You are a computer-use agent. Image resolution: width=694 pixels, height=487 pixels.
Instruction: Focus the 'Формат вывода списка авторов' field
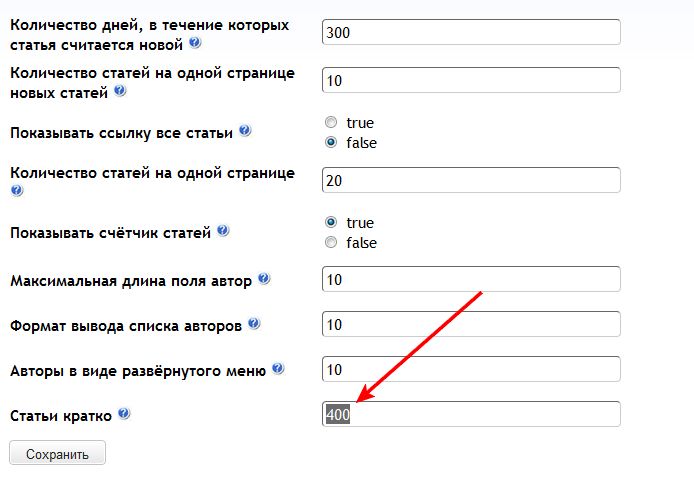coord(471,324)
